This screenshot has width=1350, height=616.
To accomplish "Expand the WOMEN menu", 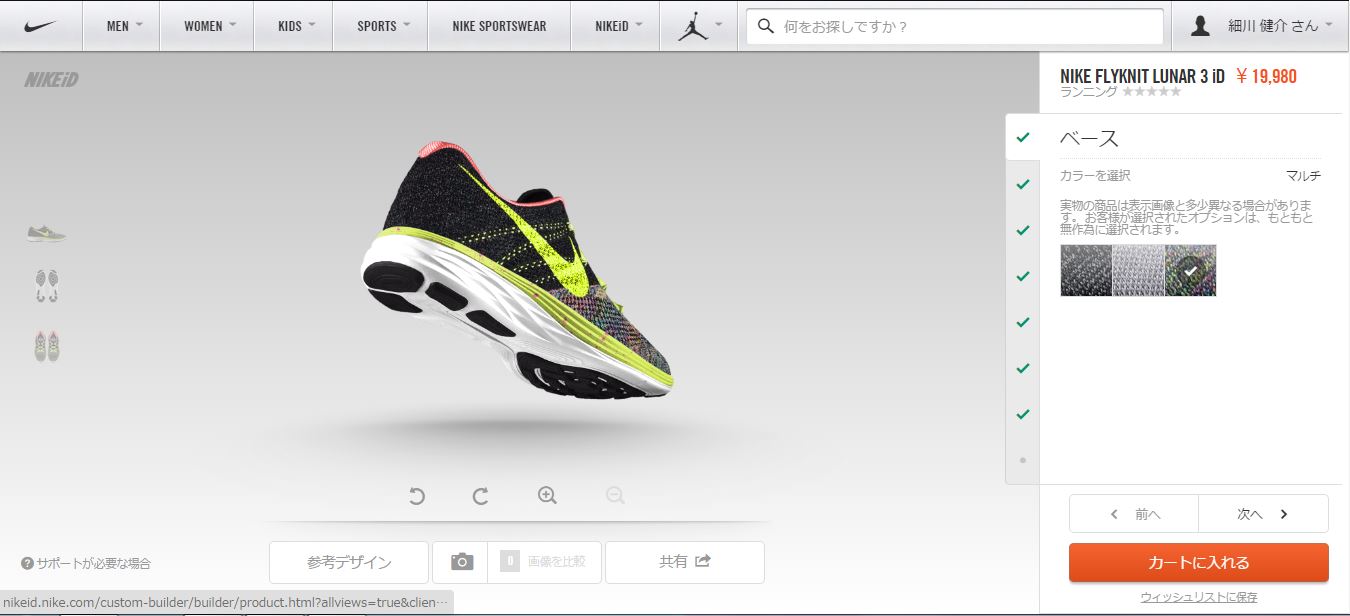I will click(x=210, y=26).
